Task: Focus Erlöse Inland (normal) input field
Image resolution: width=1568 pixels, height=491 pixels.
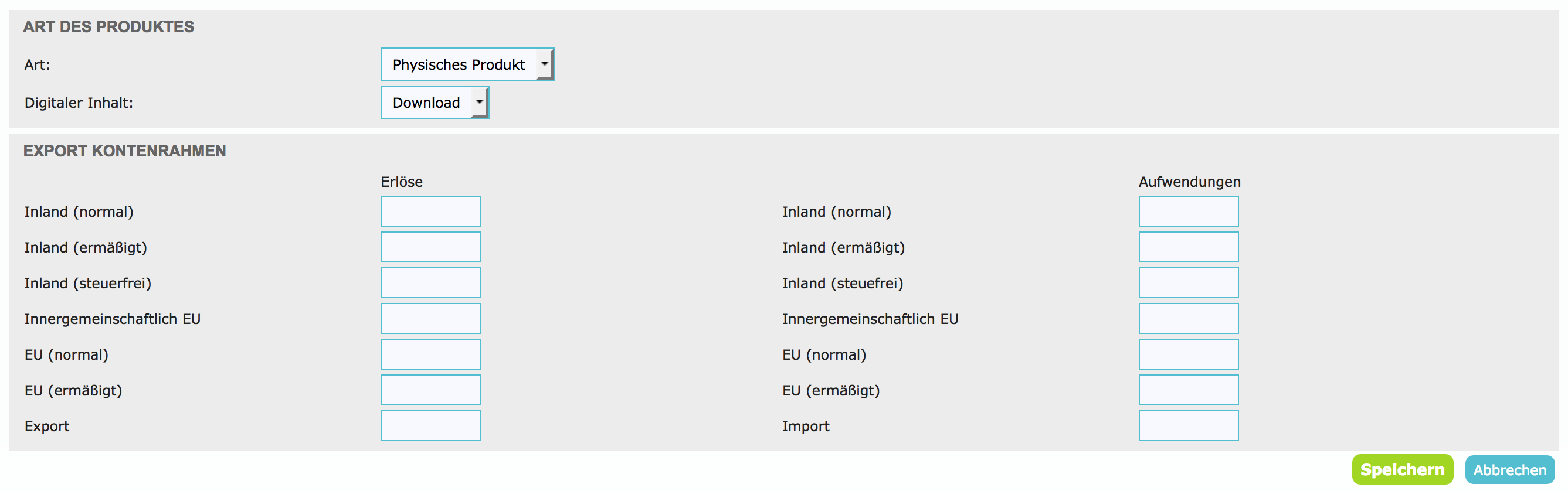Action: pyautogui.click(x=430, y=211)
